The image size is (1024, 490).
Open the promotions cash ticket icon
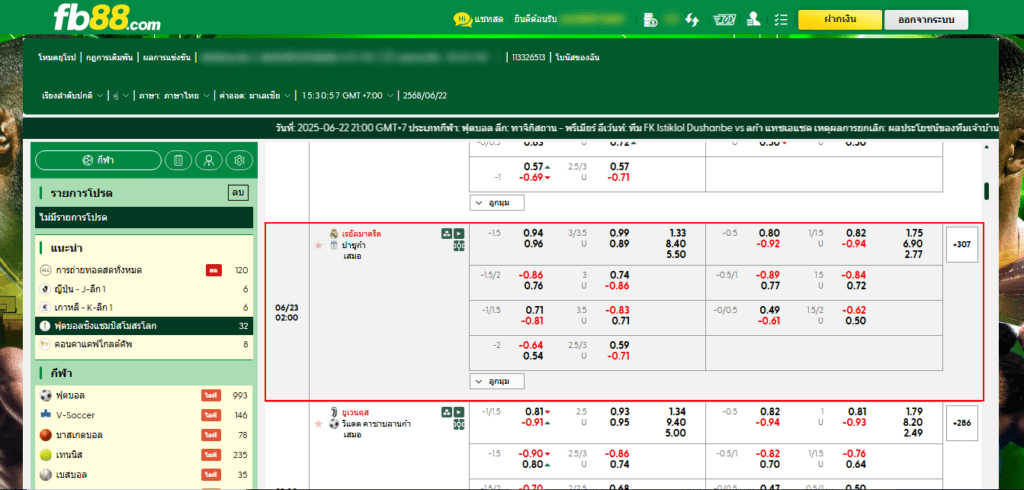[724, 20]
